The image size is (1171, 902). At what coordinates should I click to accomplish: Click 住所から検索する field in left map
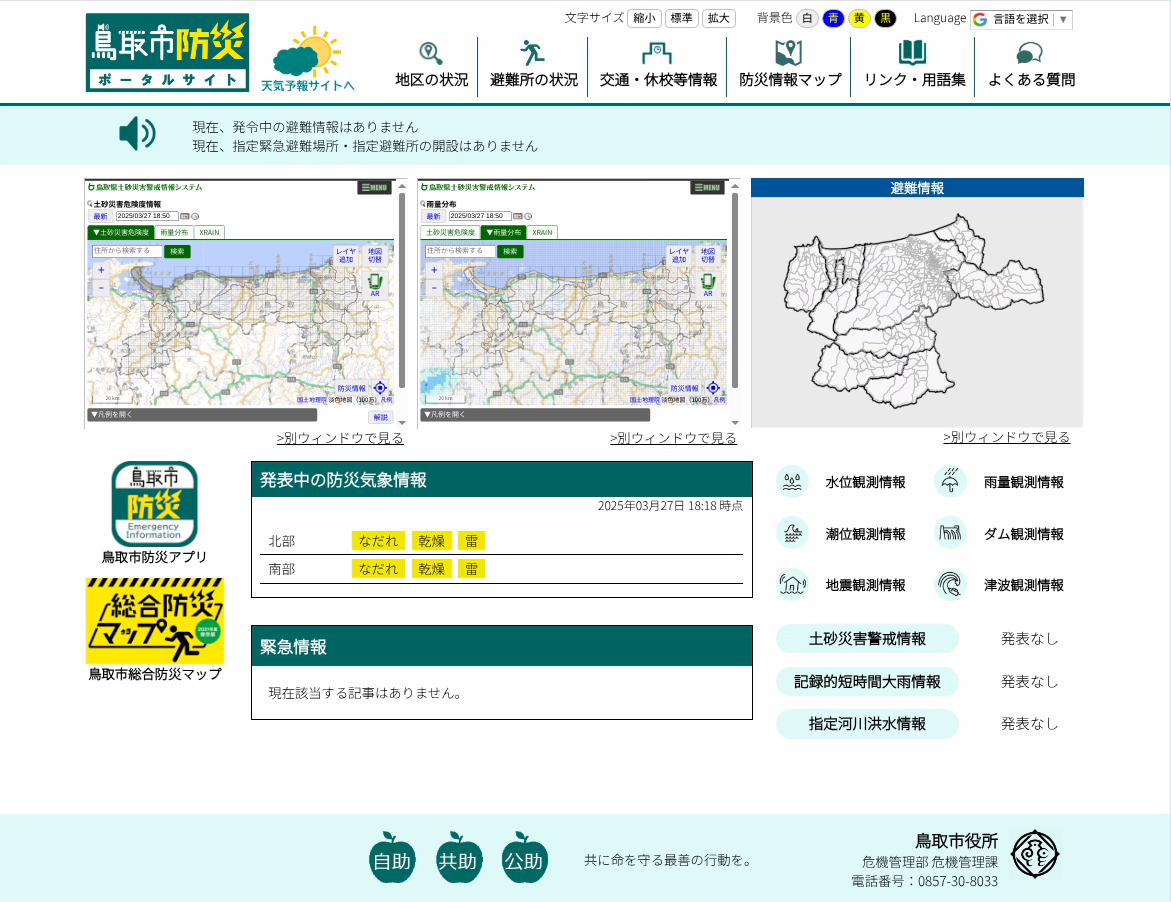point(127,251)
